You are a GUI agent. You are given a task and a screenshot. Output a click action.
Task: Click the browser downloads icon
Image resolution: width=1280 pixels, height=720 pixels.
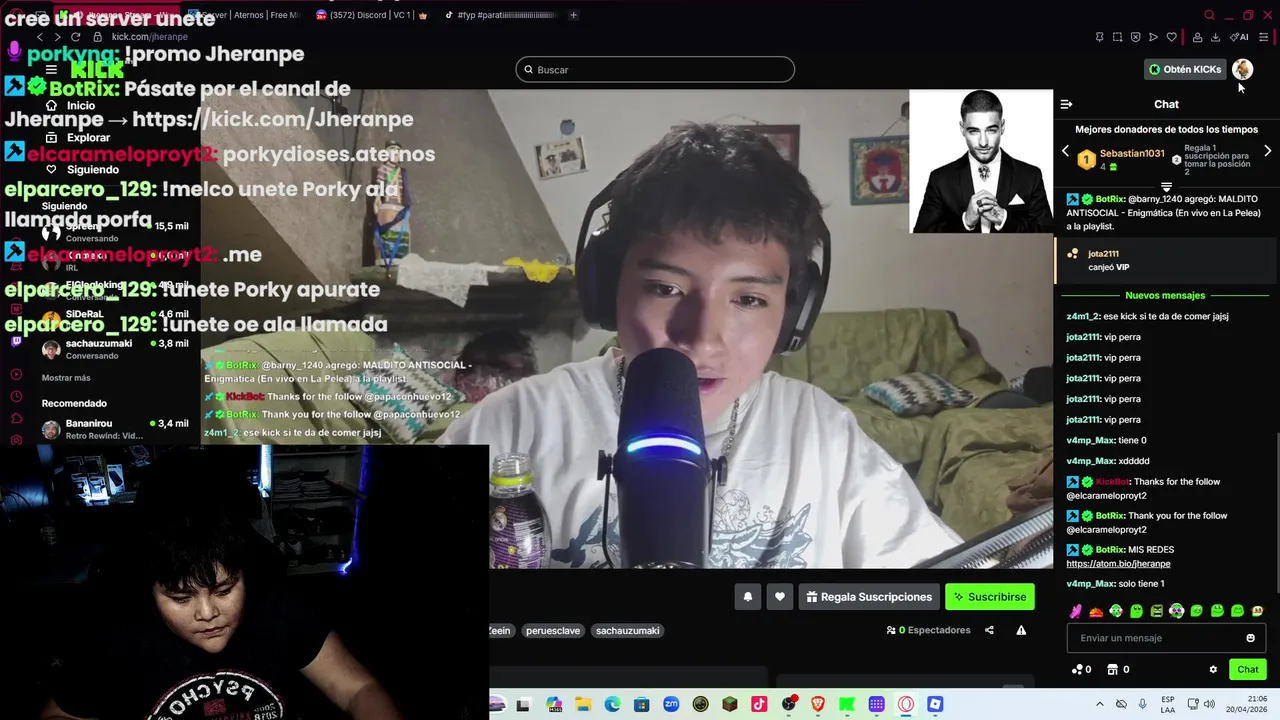(x=1215, y=37)
